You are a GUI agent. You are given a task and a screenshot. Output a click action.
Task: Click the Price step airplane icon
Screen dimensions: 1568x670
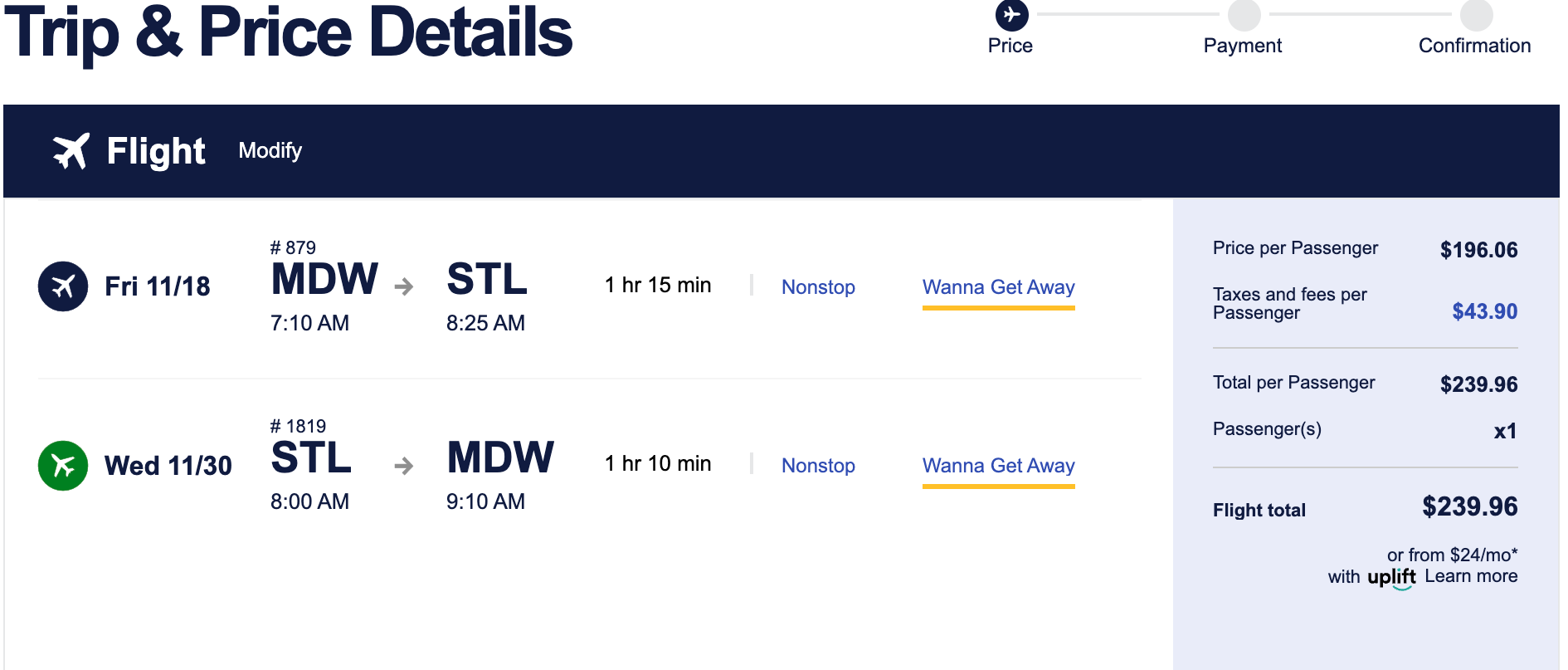[x=1011, y=15]
